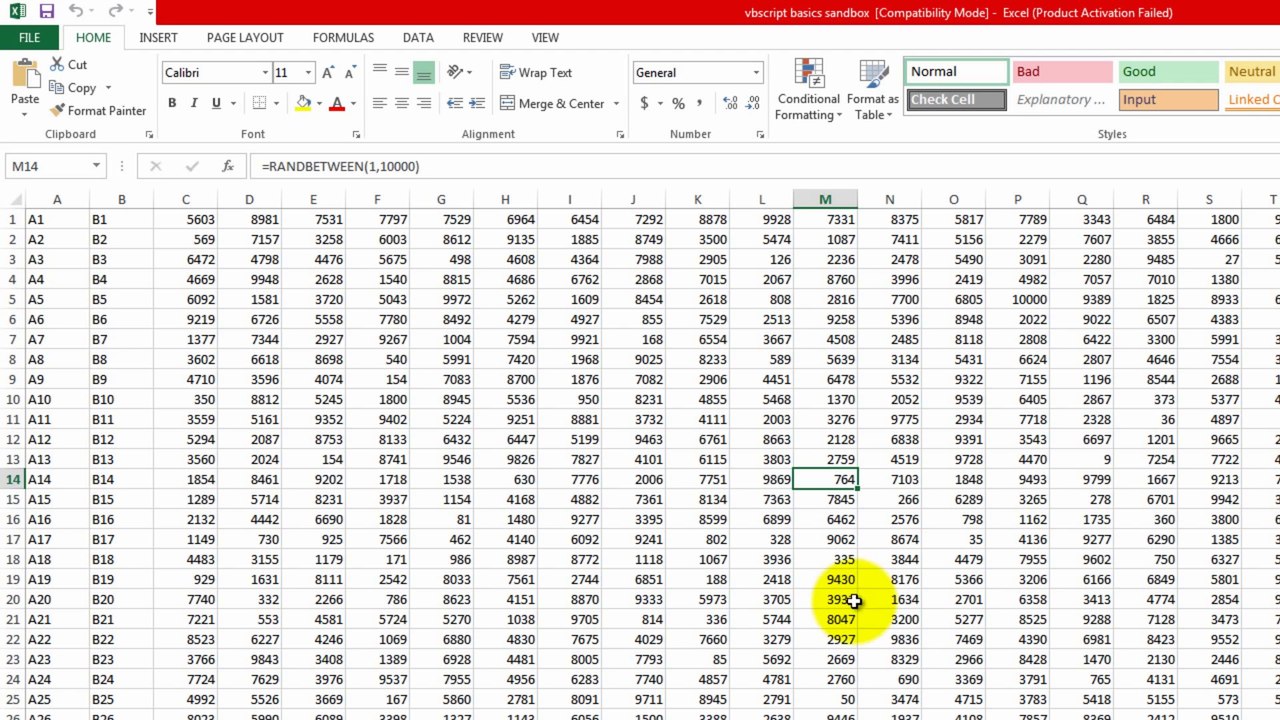
Task: Click the Increase Decimal icon
Action: tap(729, 103)
